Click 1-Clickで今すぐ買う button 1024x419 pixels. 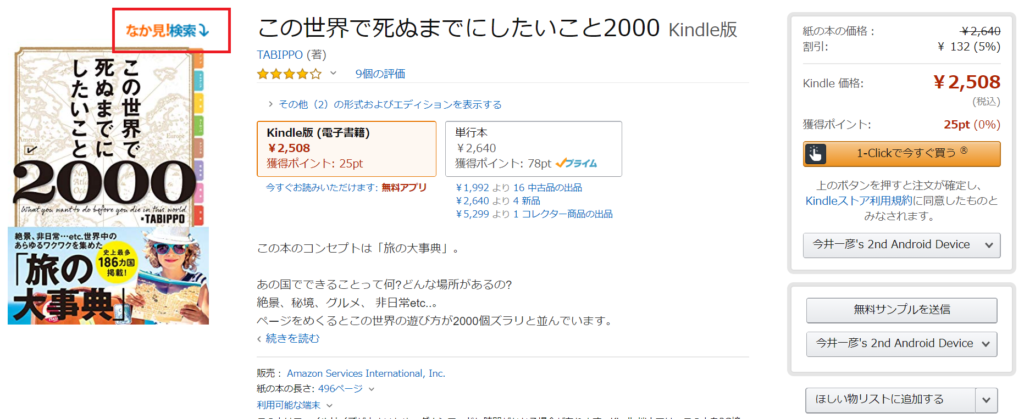tap(901, 153)
